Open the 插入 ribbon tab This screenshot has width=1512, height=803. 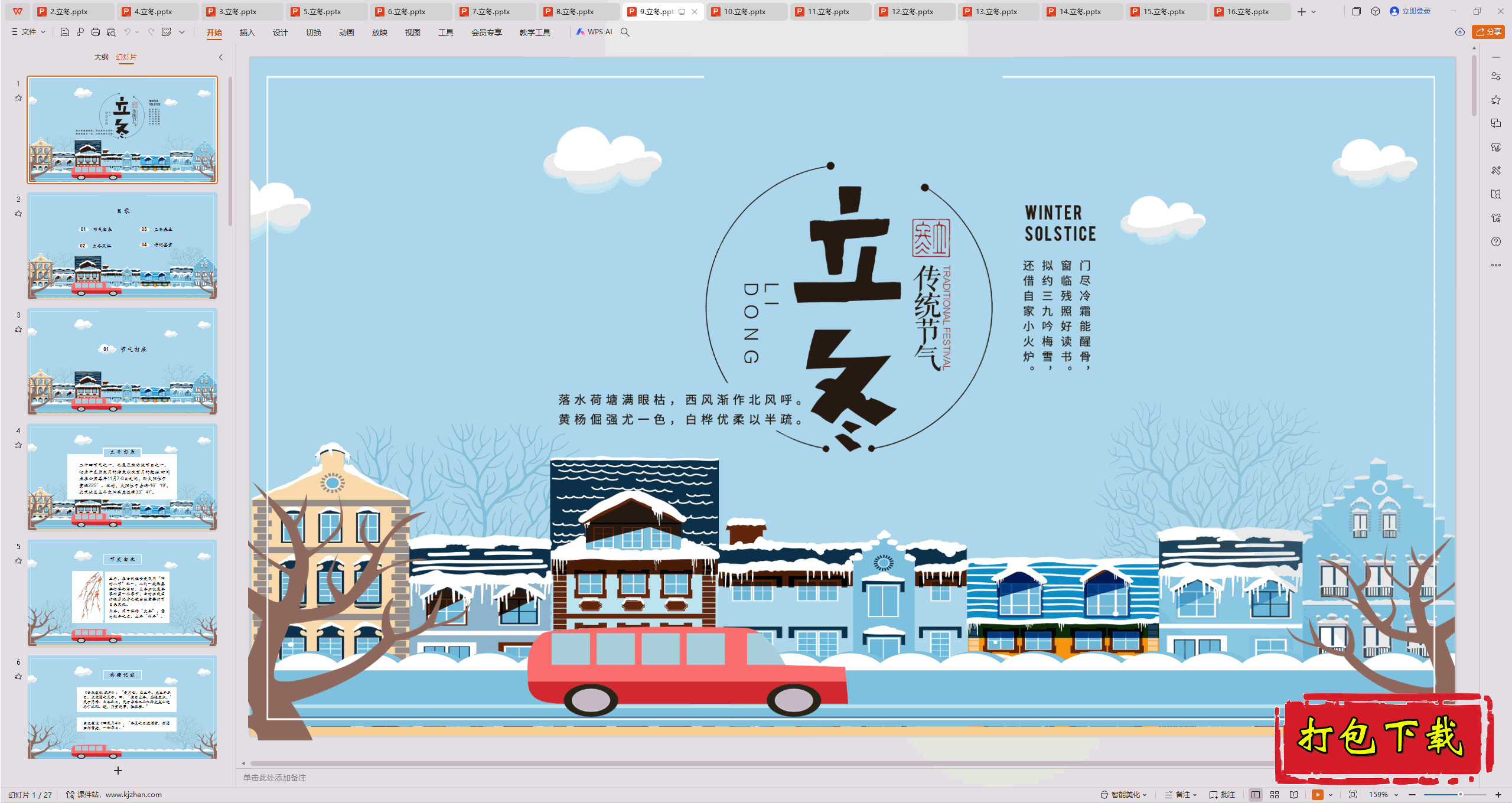coord(247,32)
